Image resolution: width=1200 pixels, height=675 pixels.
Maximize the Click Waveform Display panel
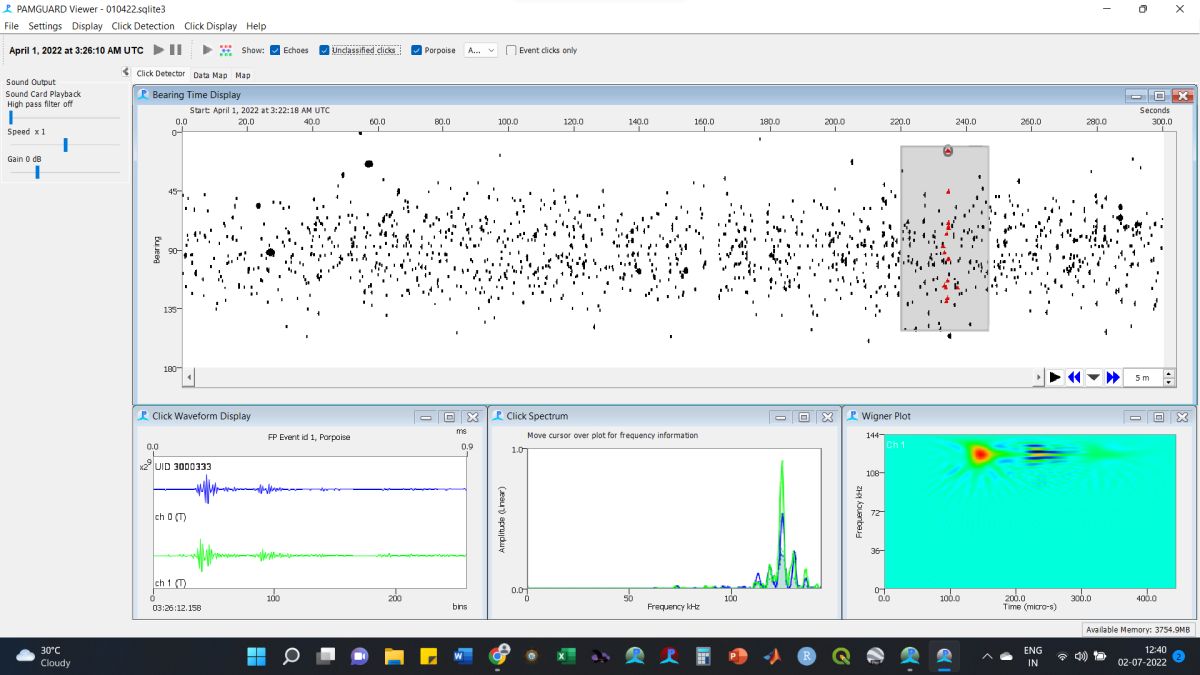coord(449,417)
